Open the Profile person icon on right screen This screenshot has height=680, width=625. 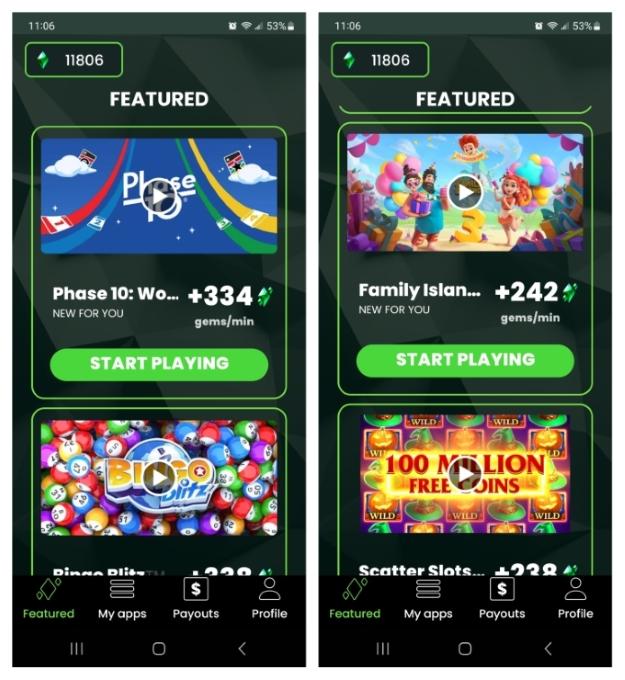click(575, 589)
